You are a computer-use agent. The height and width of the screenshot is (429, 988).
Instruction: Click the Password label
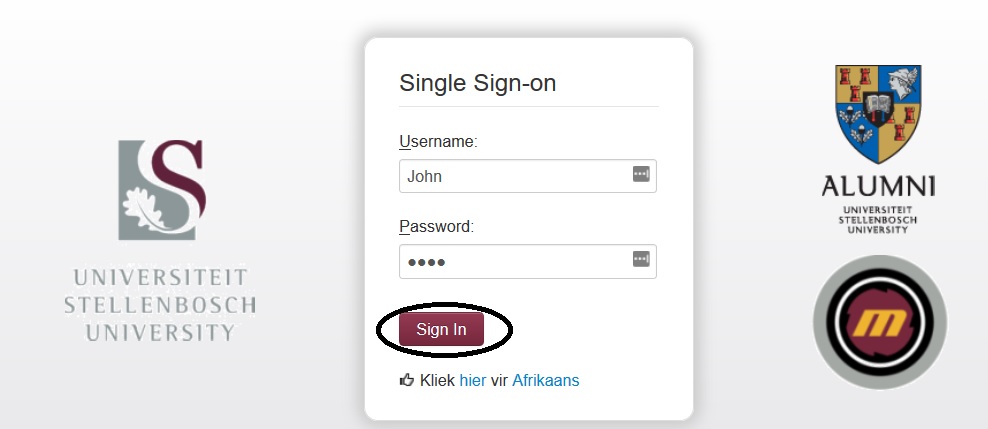(x=436, y=226)
